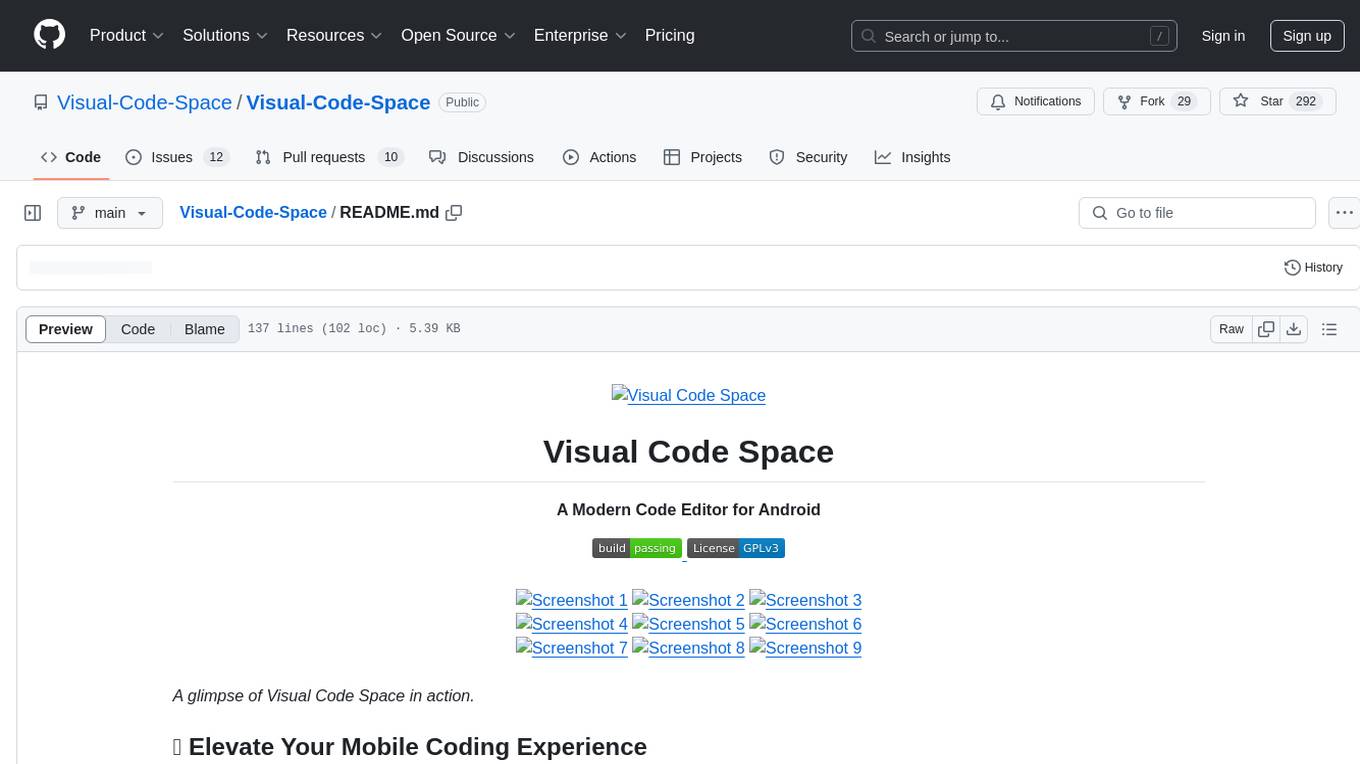Switch to the Actions tab

tap(599, 157)
